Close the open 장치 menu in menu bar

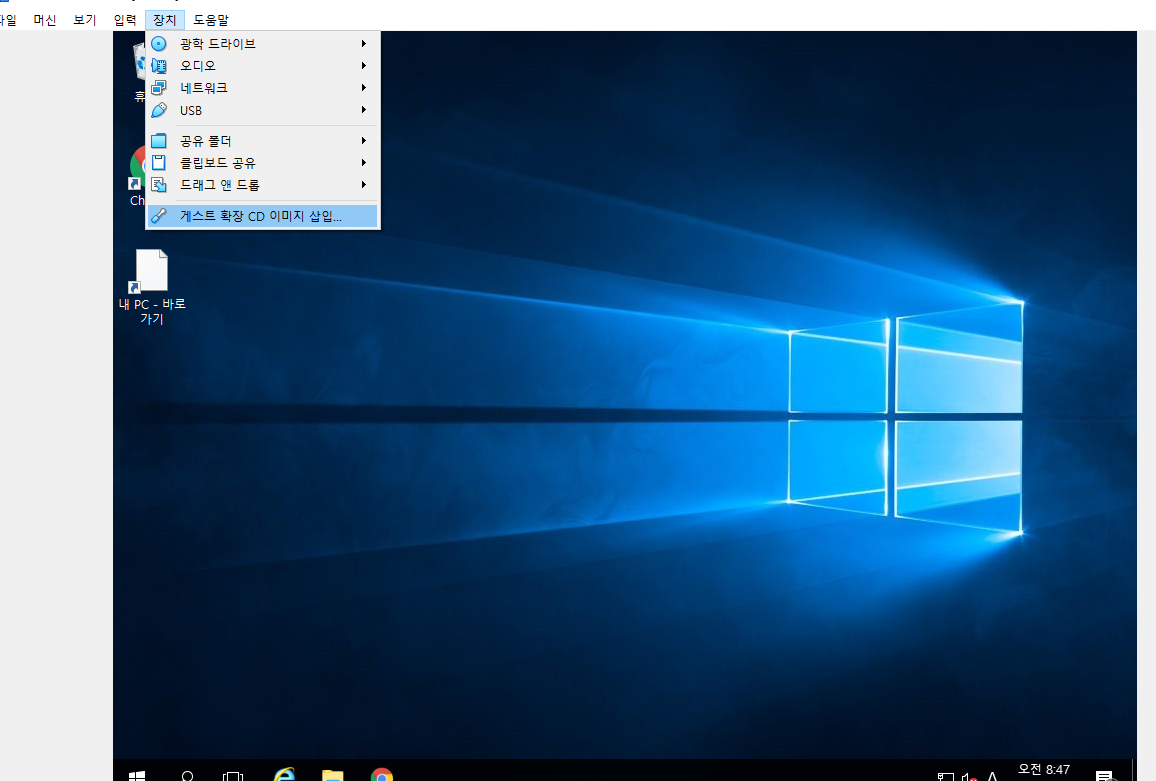coord(164,20)
